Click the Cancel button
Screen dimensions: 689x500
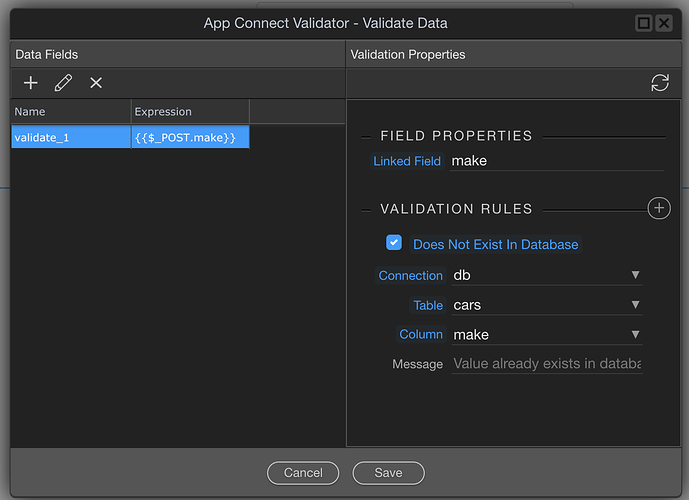tap(303, 473)
